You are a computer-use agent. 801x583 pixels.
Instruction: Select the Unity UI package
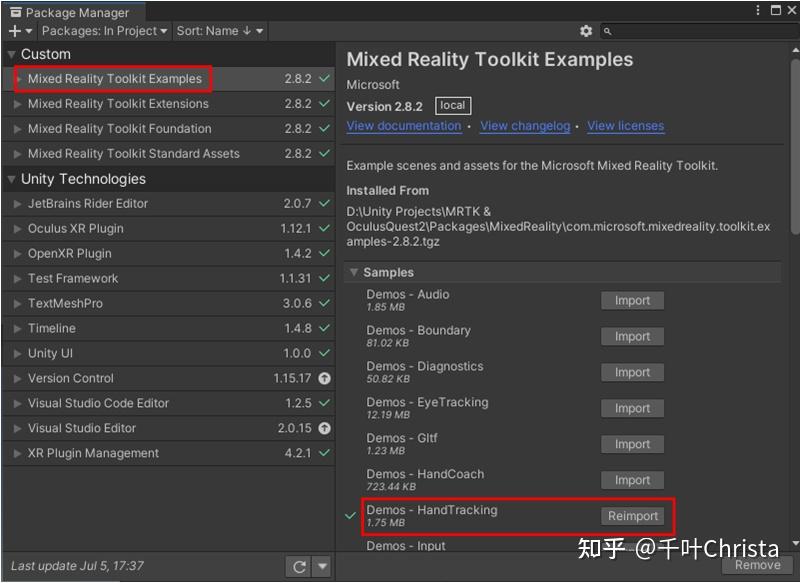point(169,353)
